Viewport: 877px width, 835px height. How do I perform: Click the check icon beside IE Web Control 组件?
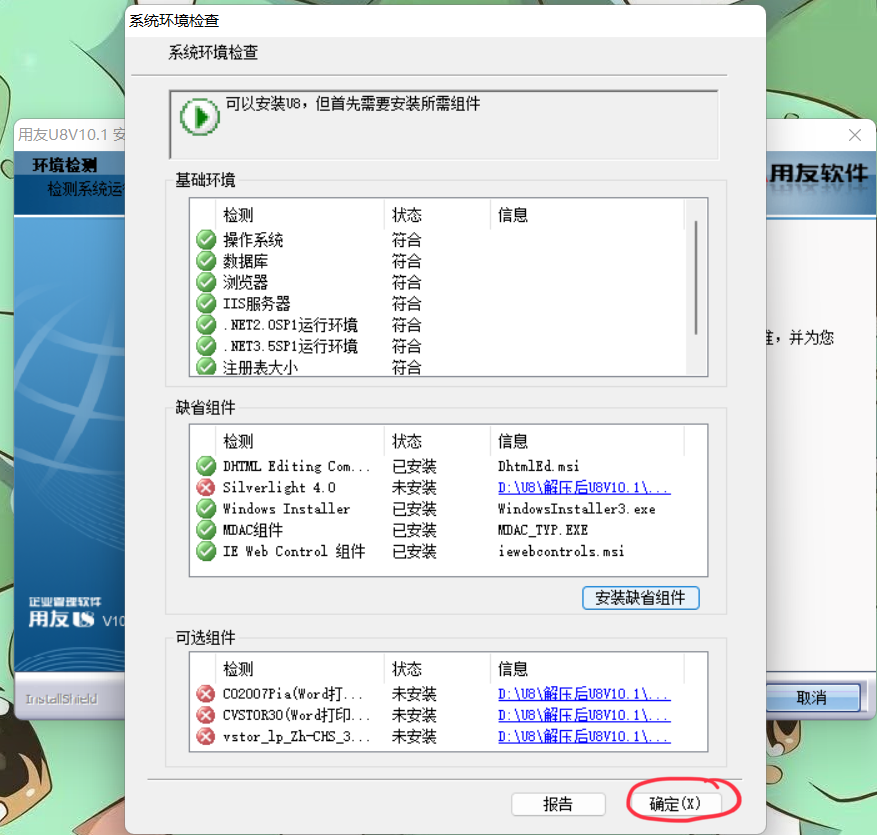click(x=206, y=551)
